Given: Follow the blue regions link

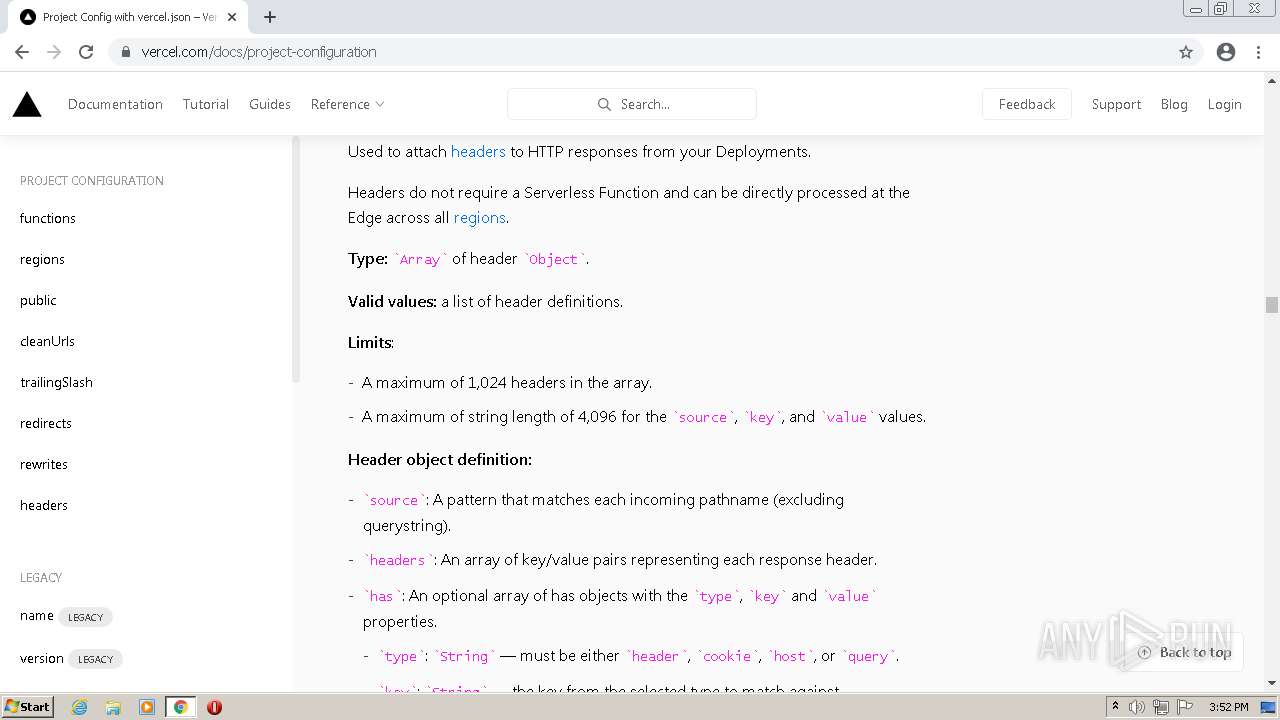Looking at the screenshot, I should (x=479, y=217).
